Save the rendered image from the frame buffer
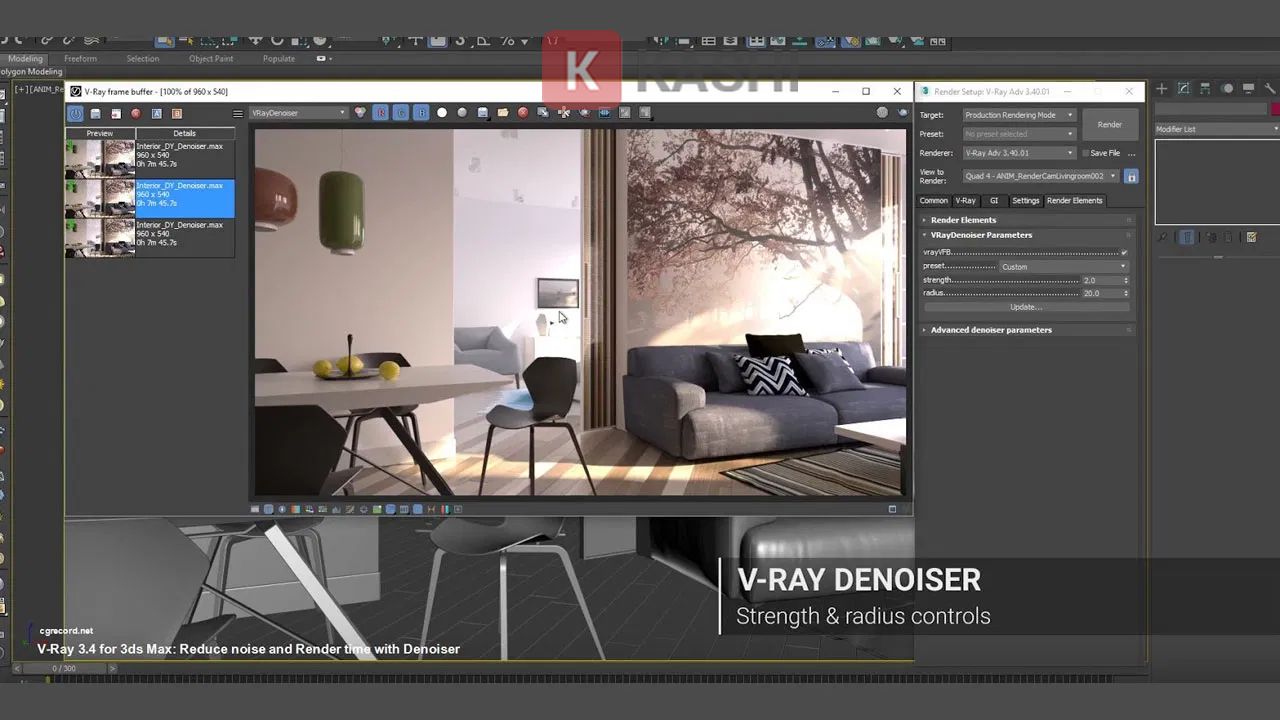The height and width of the screenshot is (720, 1280). [483, 112]
